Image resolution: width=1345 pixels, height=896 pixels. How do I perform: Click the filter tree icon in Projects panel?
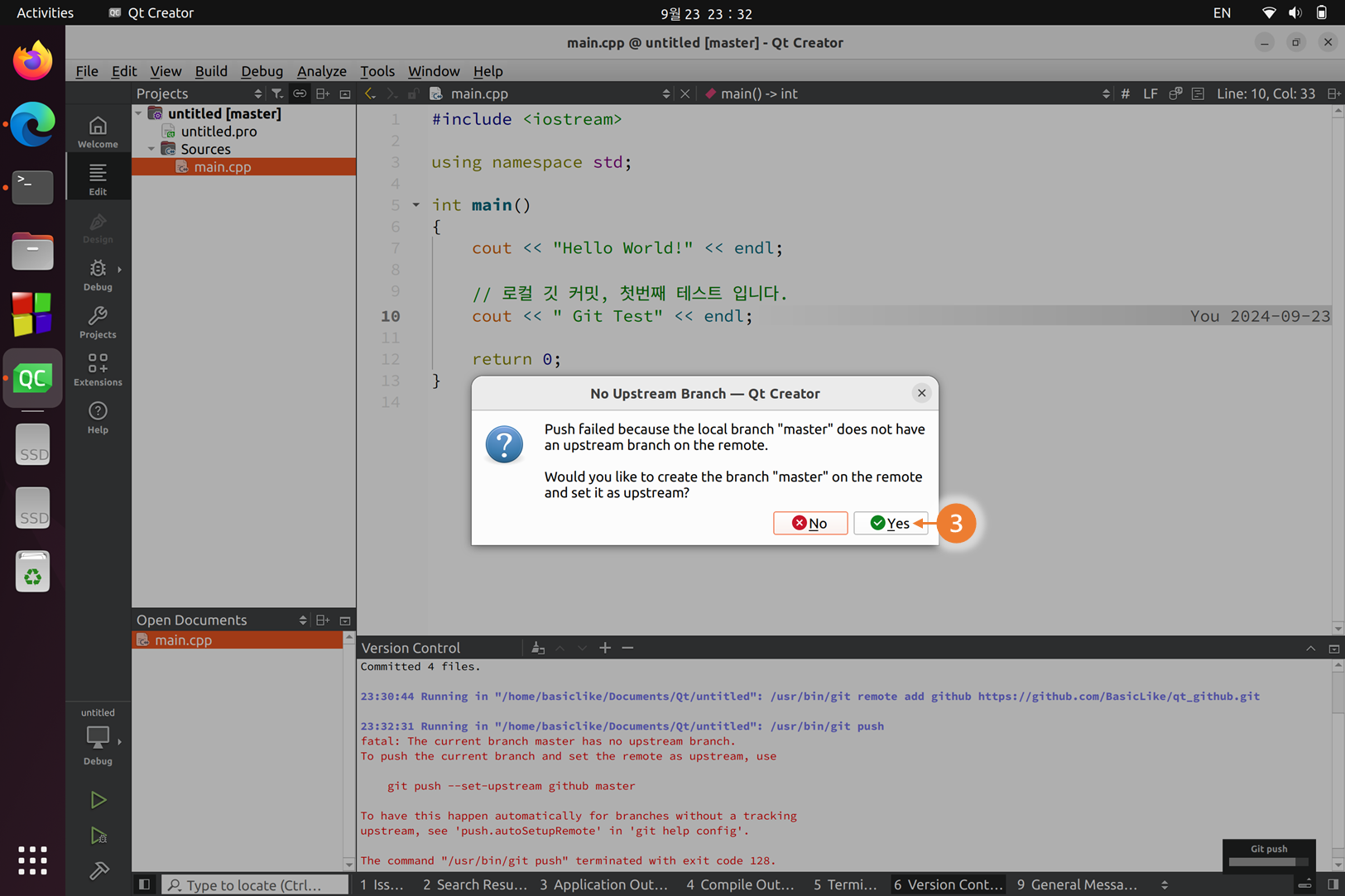click(x=277, y=93)
